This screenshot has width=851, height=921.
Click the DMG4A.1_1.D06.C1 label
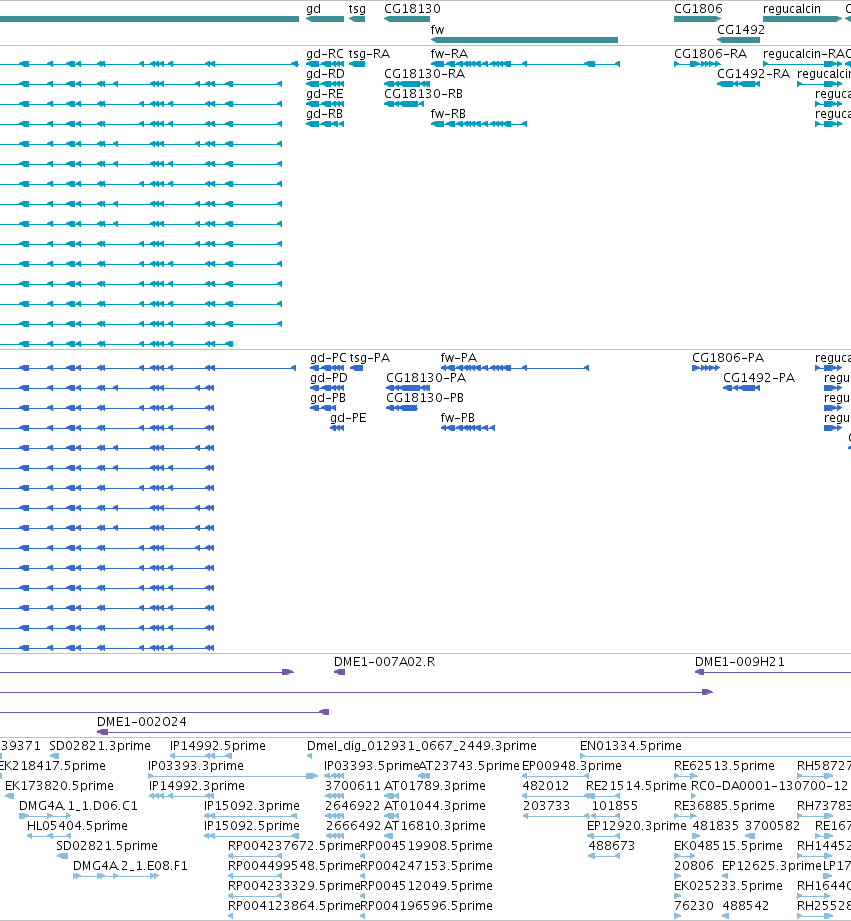pos(78,806)
